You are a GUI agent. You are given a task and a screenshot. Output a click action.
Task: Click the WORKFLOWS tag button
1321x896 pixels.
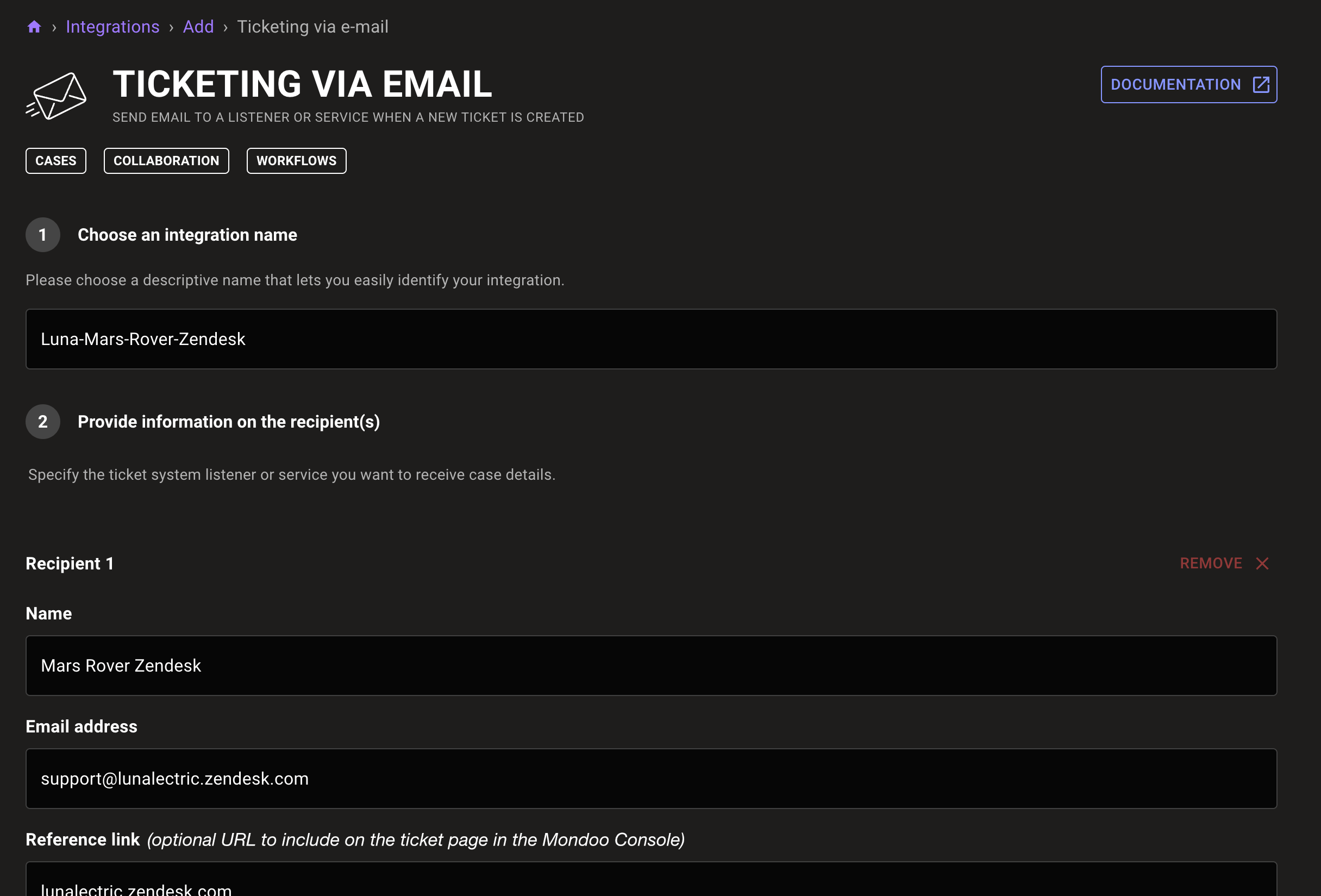(x=296, y=160)
